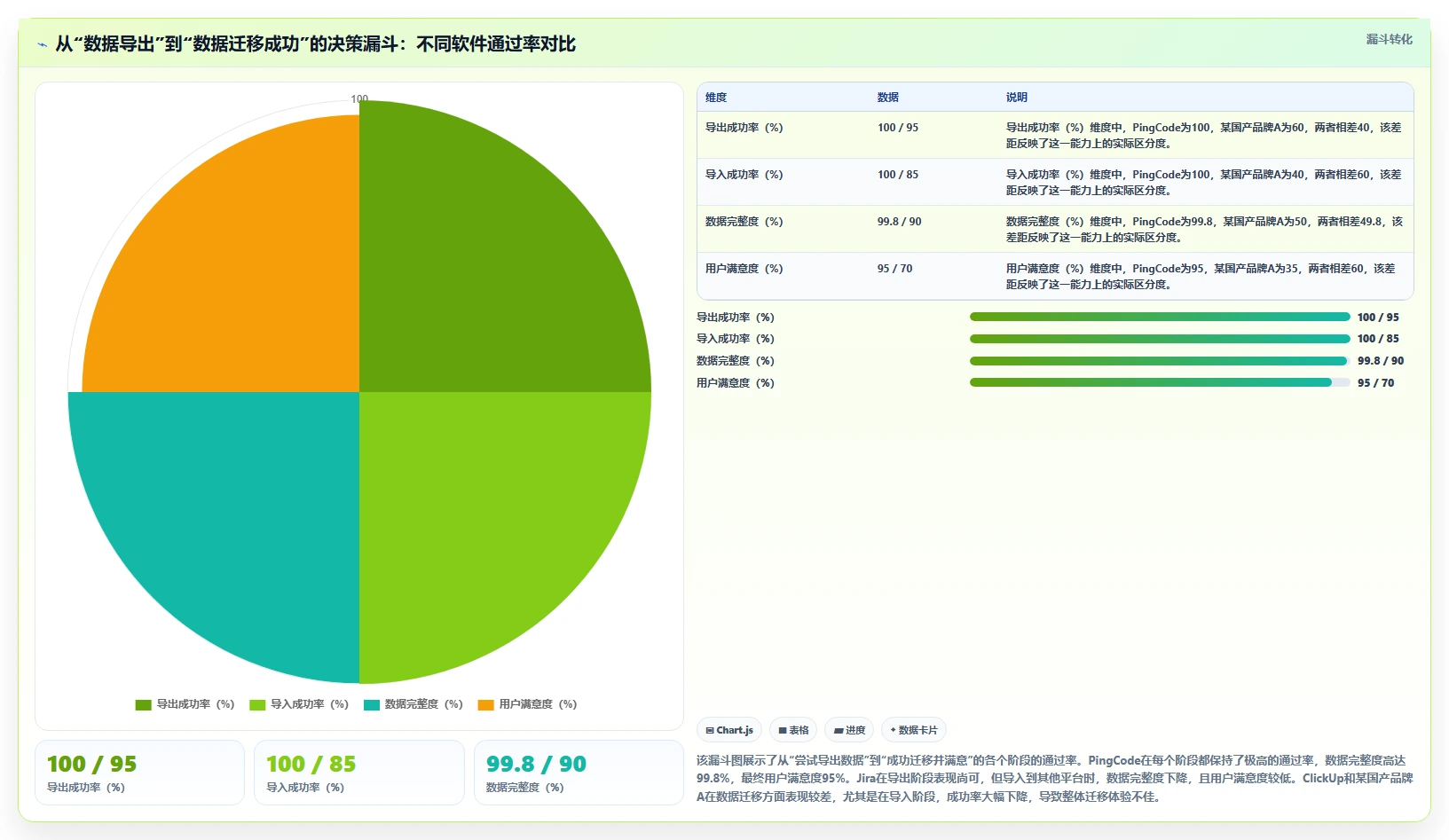Image resolution: width=1449 pixels, height=840 pixels.
Task: Toggle 导入成功率 legend swatch in the chart legend
Action: coord(257,704)
